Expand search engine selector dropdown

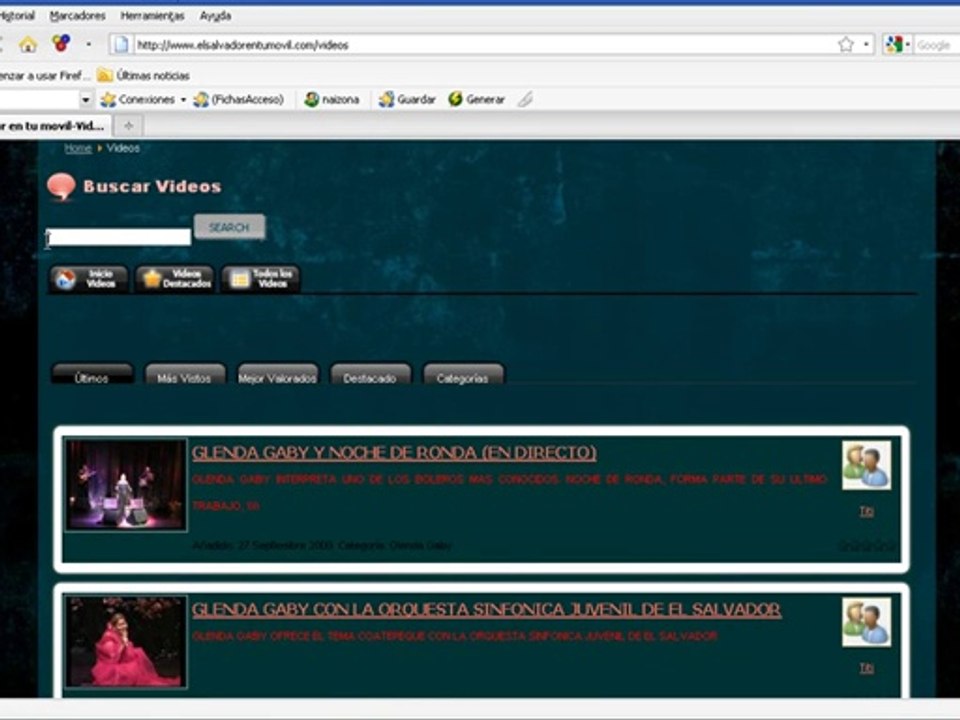point(907,44)
